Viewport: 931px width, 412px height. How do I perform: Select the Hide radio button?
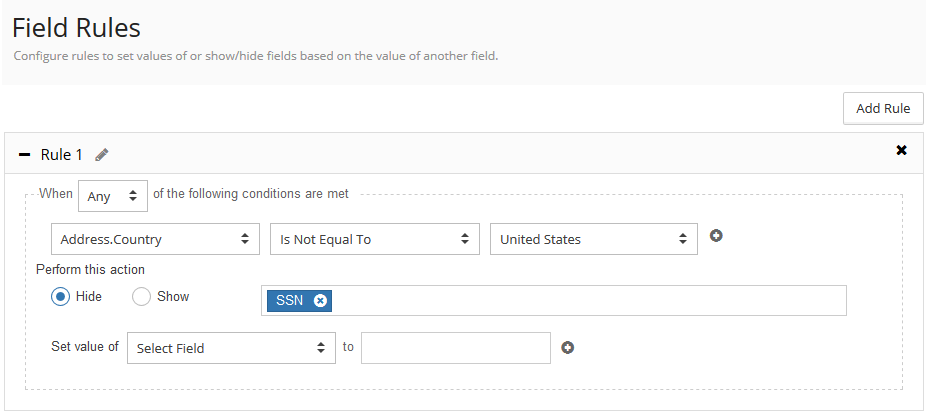tap(60, 297)
